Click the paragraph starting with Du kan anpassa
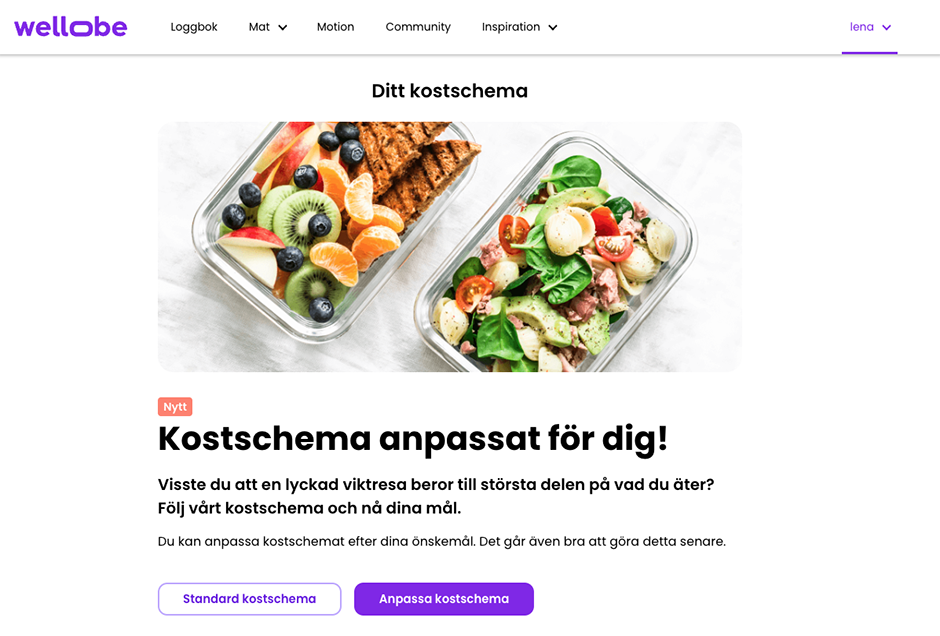 tap(442, 541)
